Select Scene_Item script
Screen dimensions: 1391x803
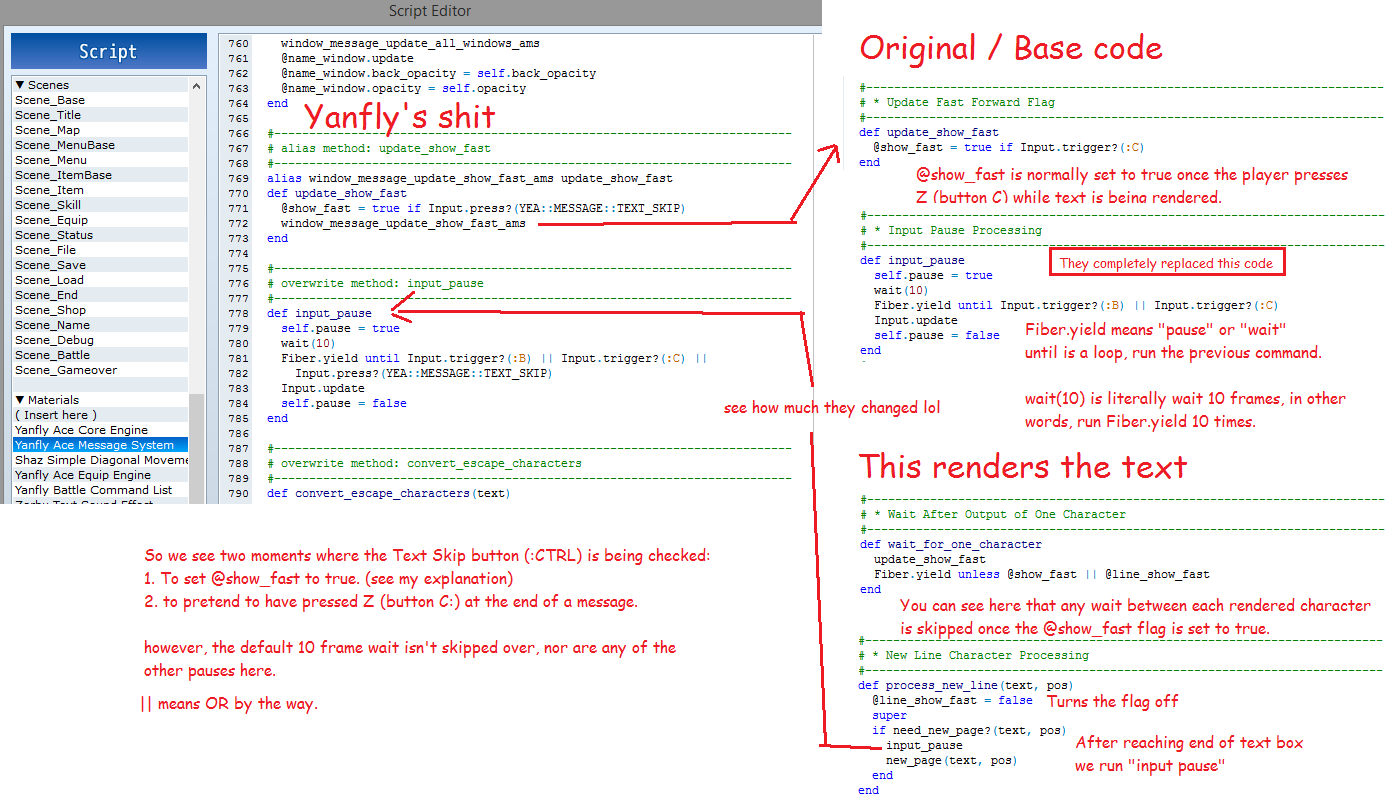click(100, 190)
